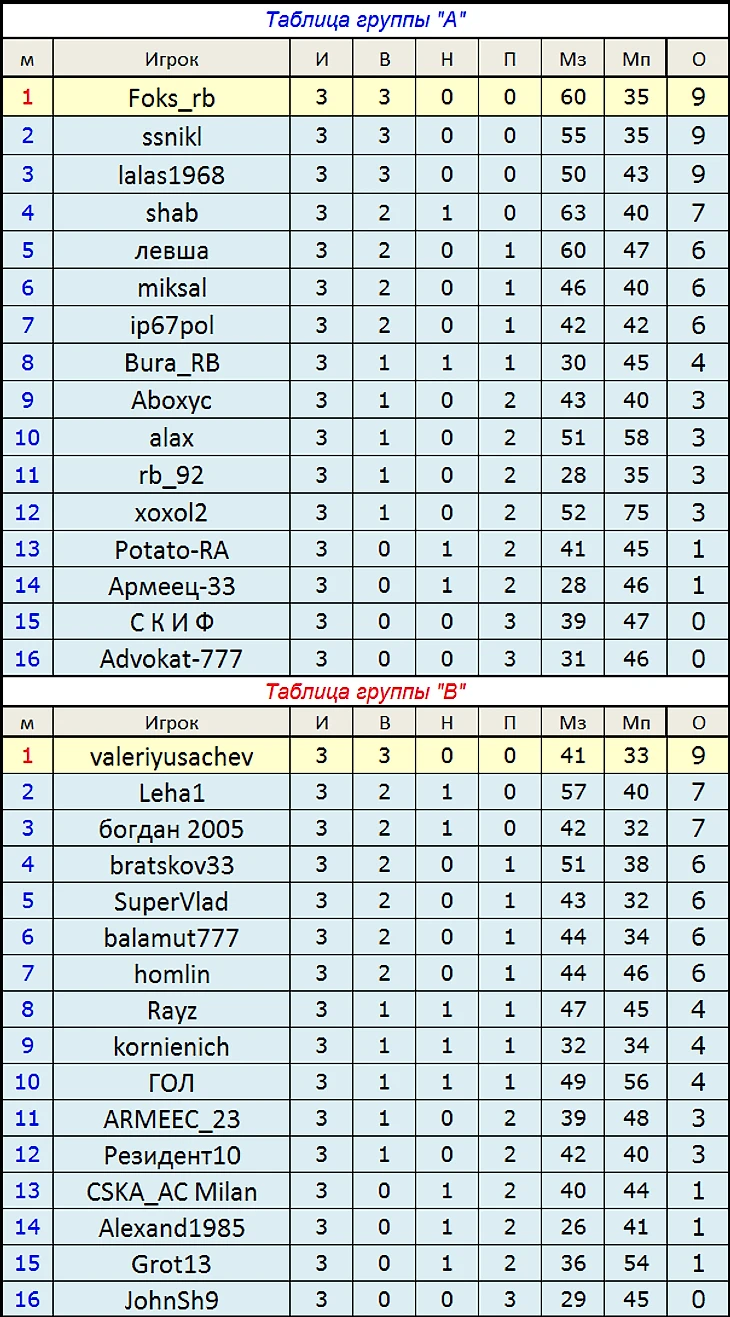730x1317 pixels.
Task: Click player name Bura_RB
Action: click(x=171, y=363)
